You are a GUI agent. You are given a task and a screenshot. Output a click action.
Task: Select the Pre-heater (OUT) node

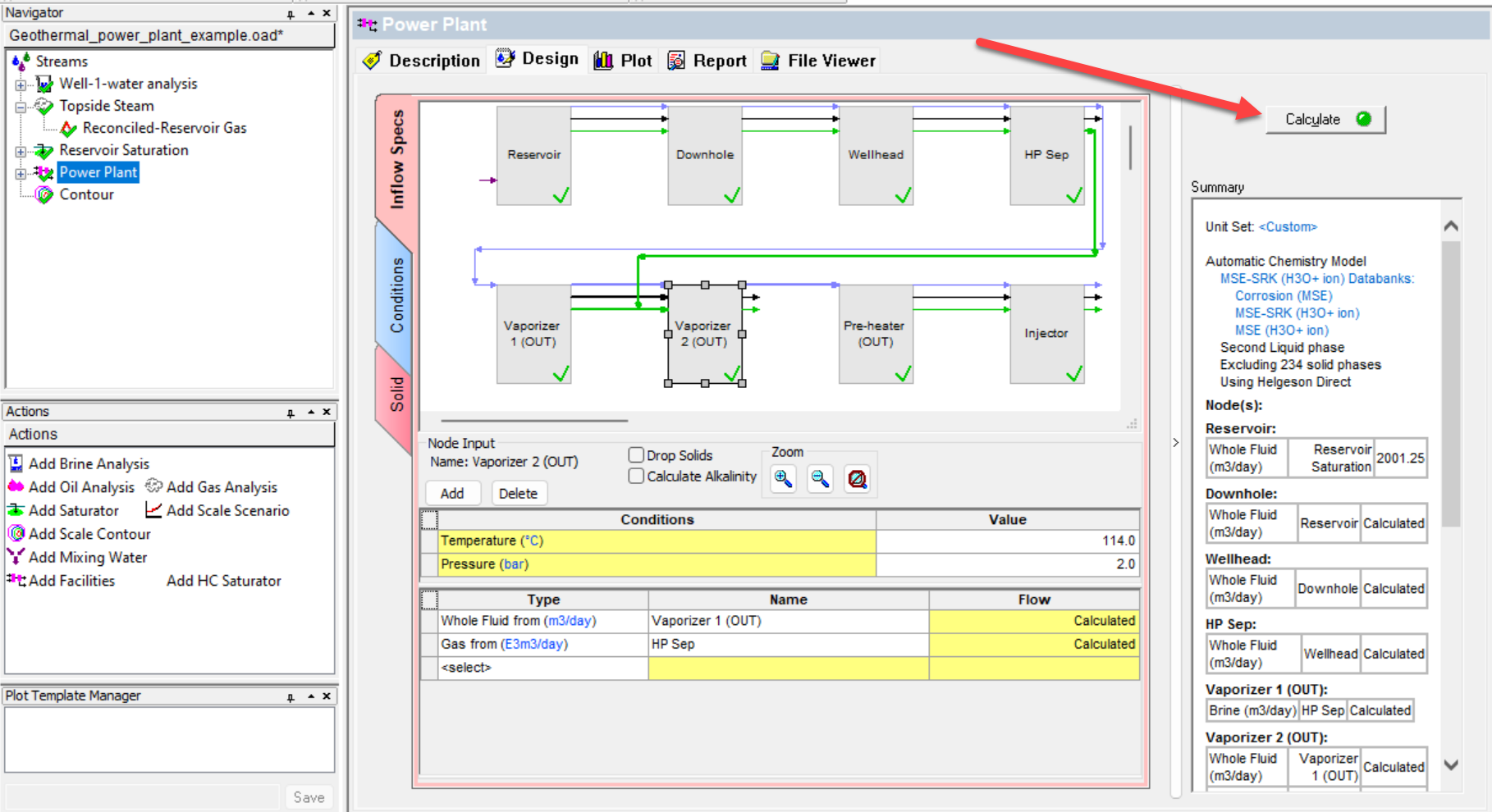876,334
